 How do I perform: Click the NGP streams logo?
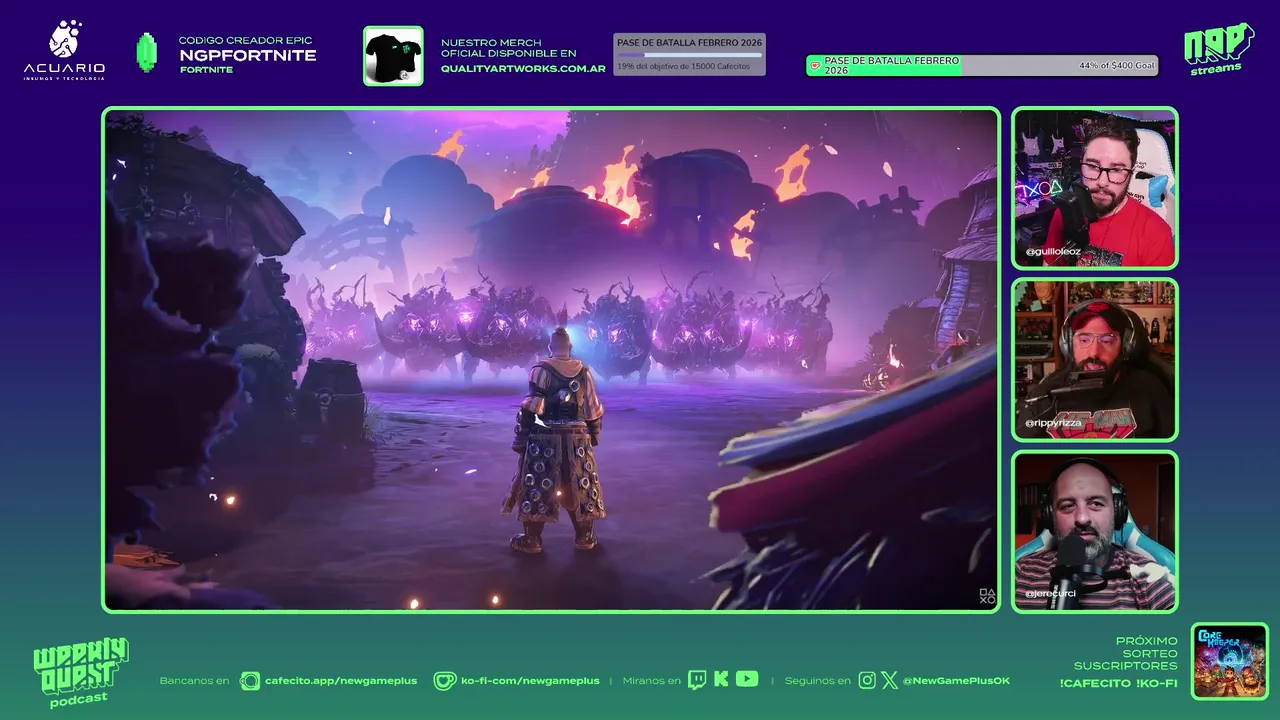point(1218,48)
